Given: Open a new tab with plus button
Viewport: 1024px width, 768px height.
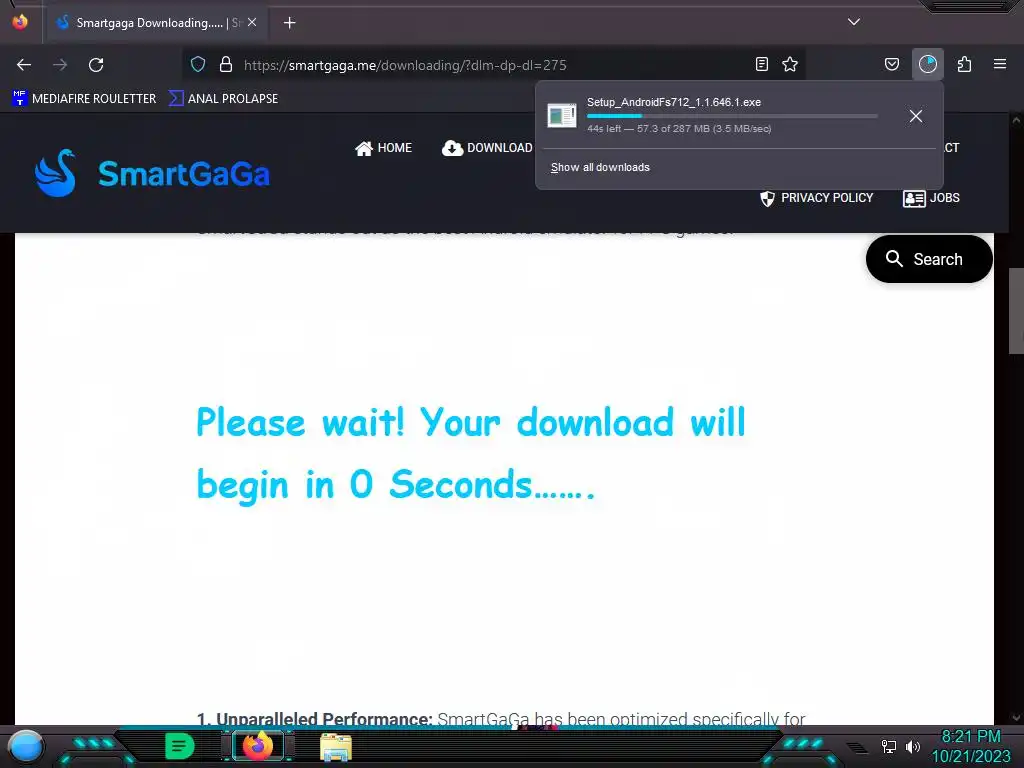Looking at the screenshot, I should point(289,23).
